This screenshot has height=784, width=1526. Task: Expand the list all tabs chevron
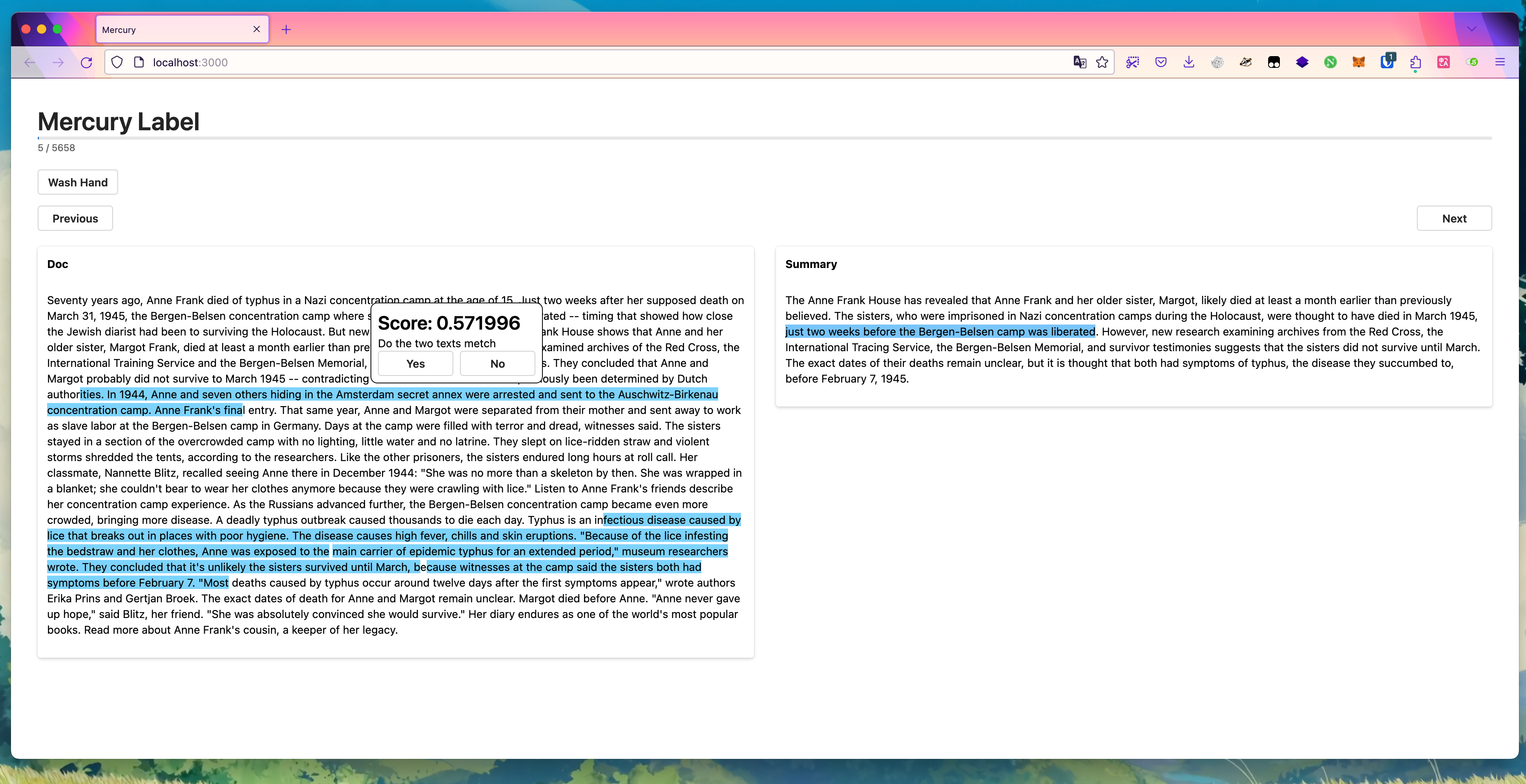(x=1471, y=29)
